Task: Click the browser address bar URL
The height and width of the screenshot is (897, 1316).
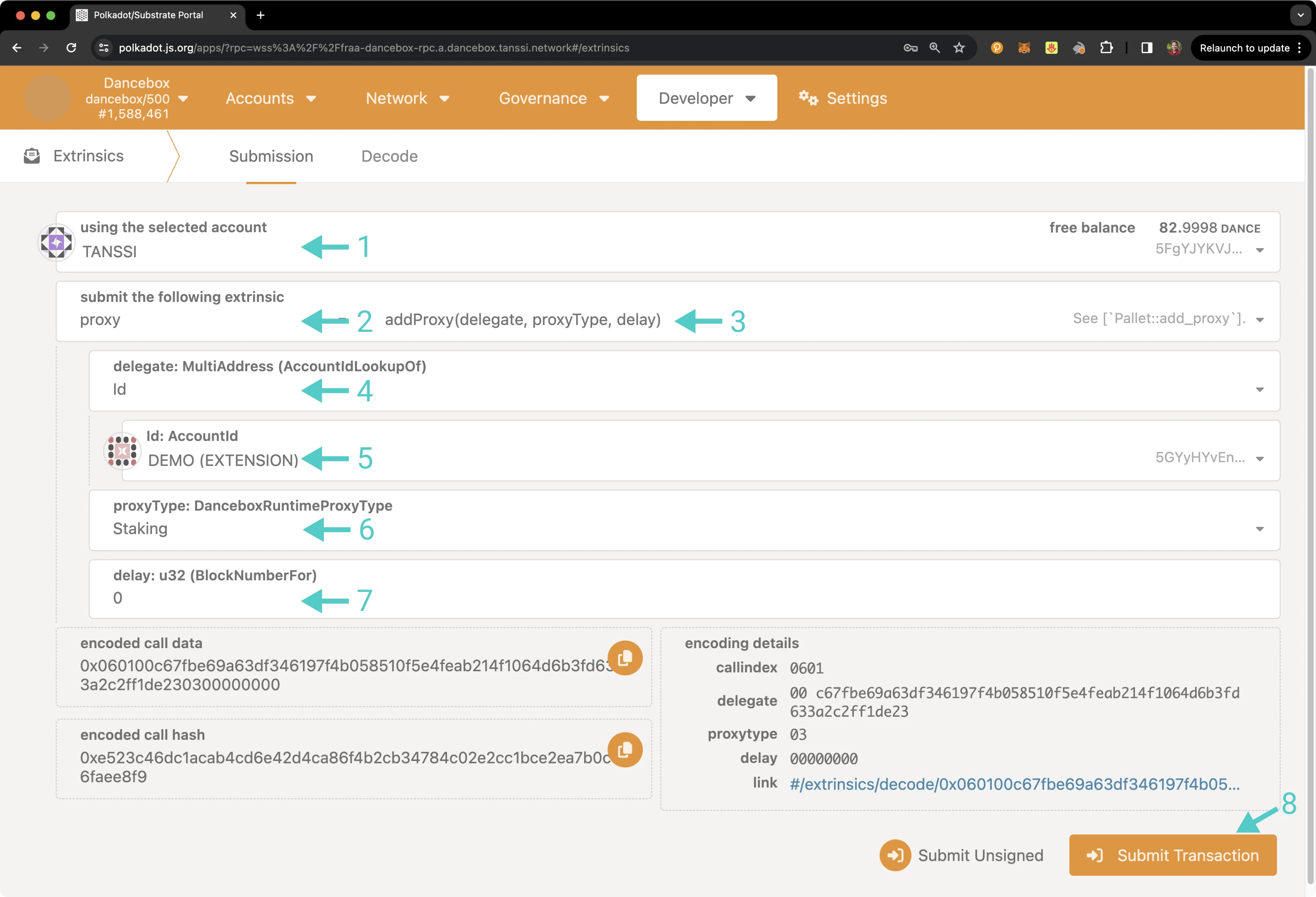Action: point(374,48)
